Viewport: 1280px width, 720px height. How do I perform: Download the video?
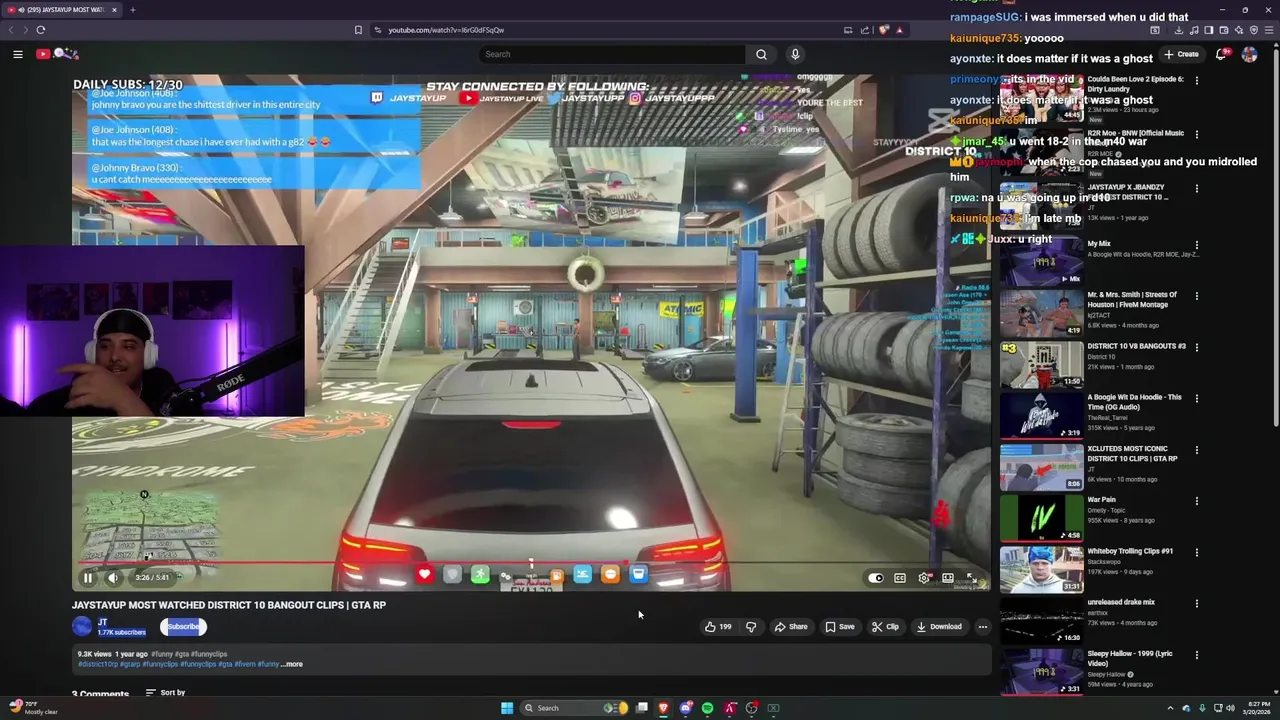[939, 627]
